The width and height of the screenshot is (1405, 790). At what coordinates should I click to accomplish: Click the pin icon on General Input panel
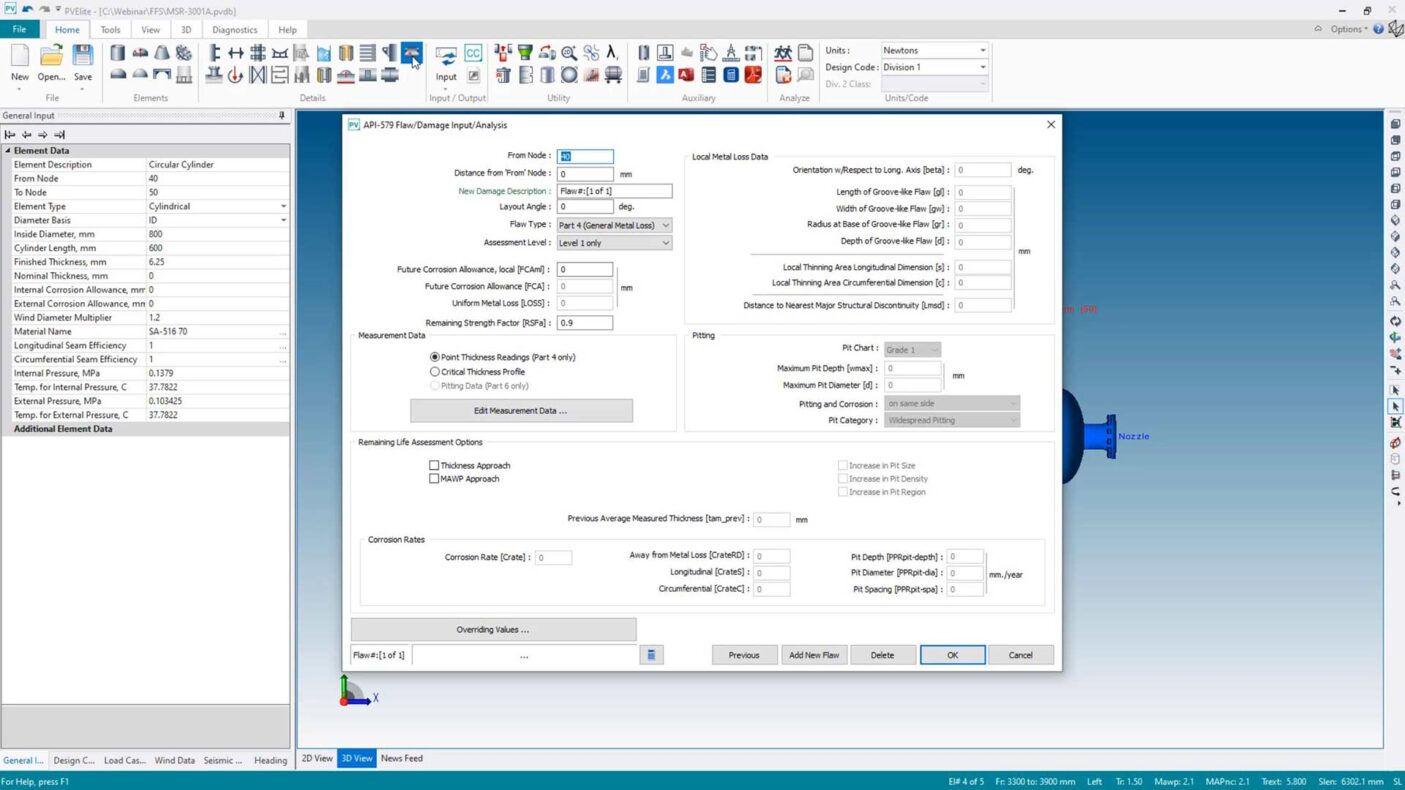point(282,116)
